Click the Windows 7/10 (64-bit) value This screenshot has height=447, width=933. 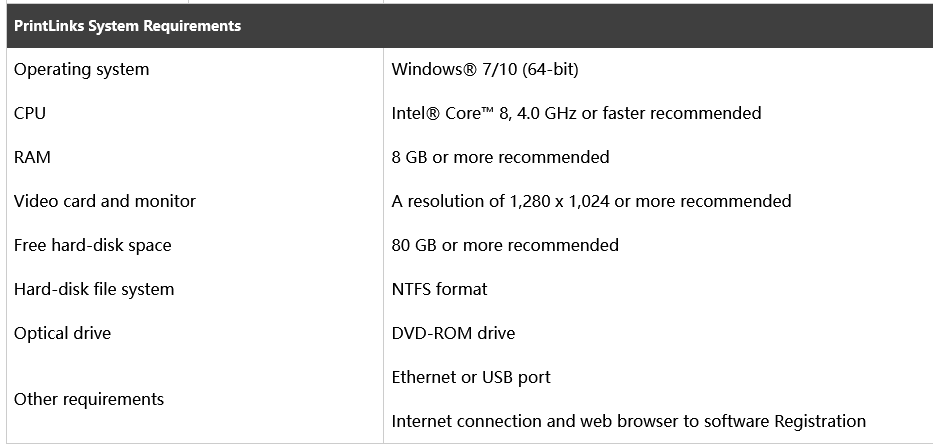[485, 70]
